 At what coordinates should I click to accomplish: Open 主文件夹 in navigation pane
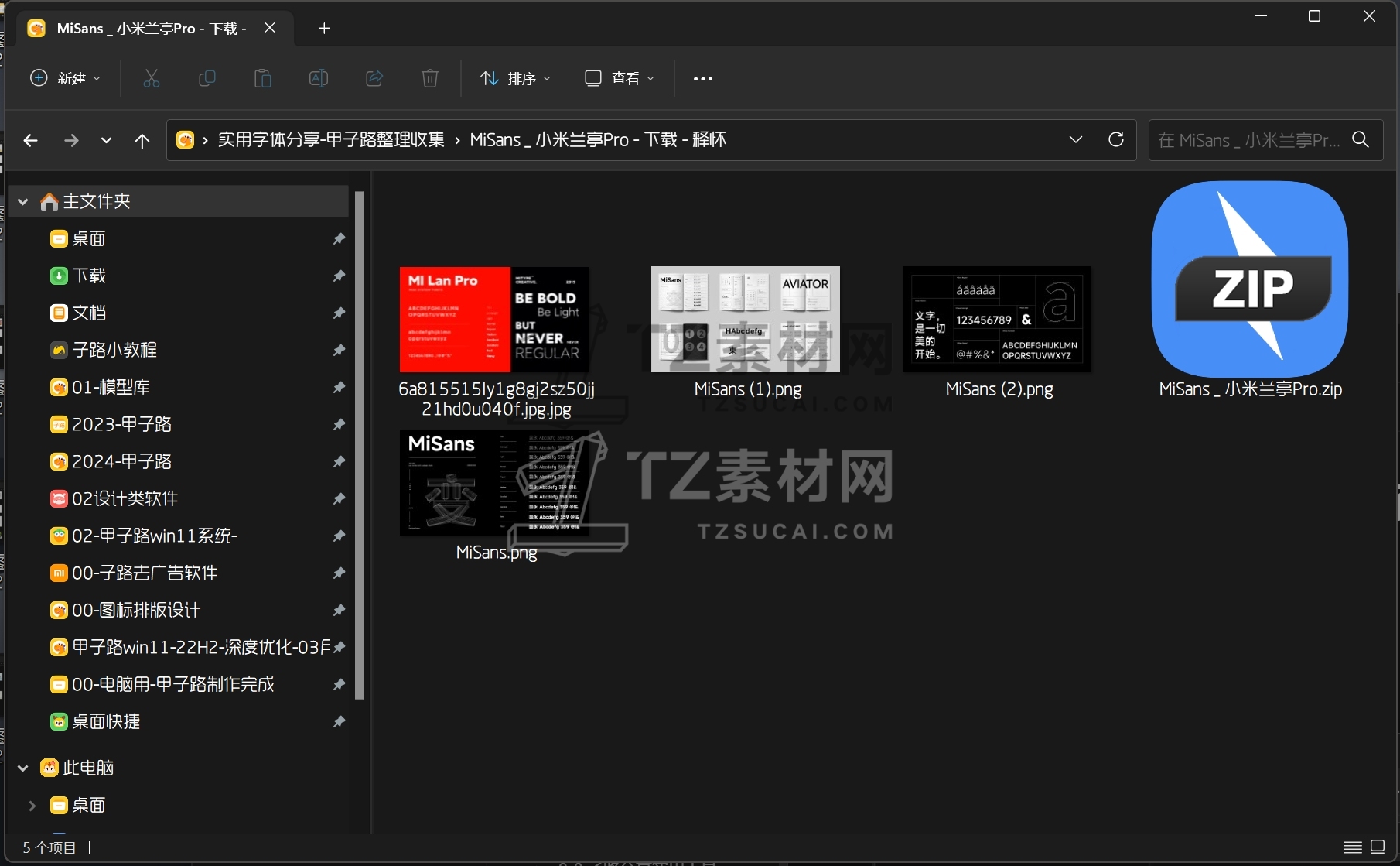(178, 202)
